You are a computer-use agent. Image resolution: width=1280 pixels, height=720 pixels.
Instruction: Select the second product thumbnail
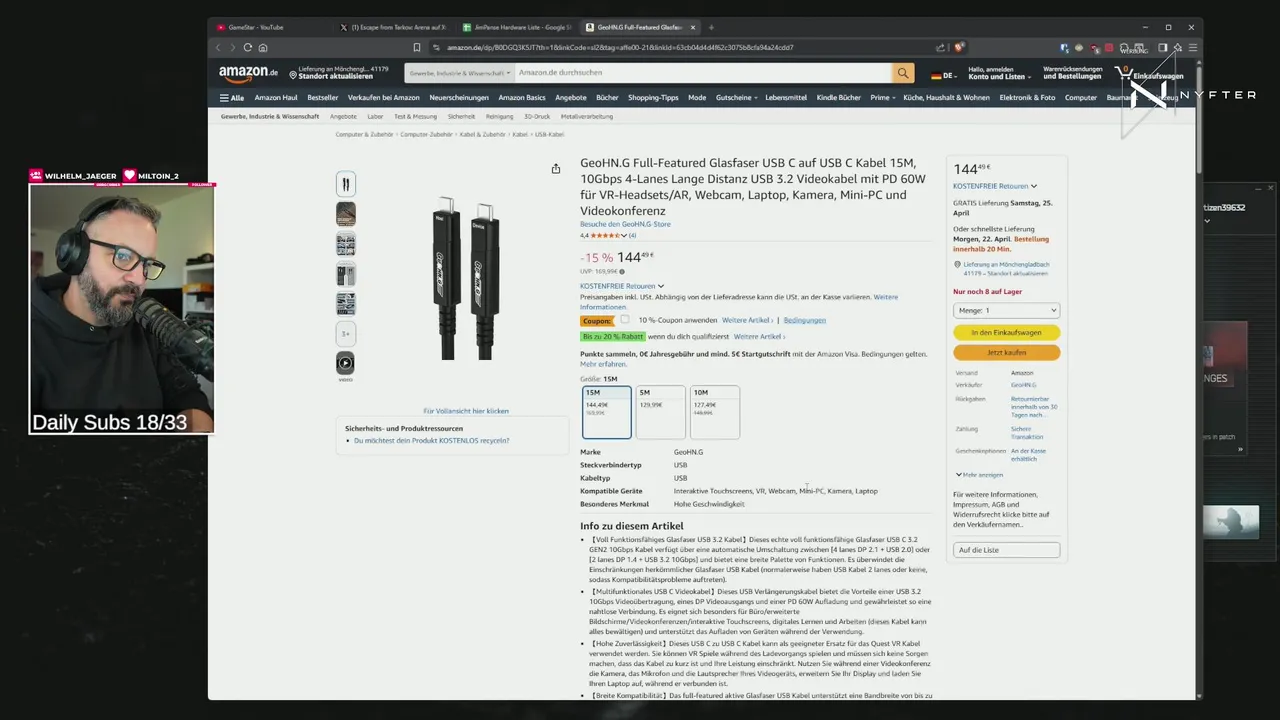345,214
